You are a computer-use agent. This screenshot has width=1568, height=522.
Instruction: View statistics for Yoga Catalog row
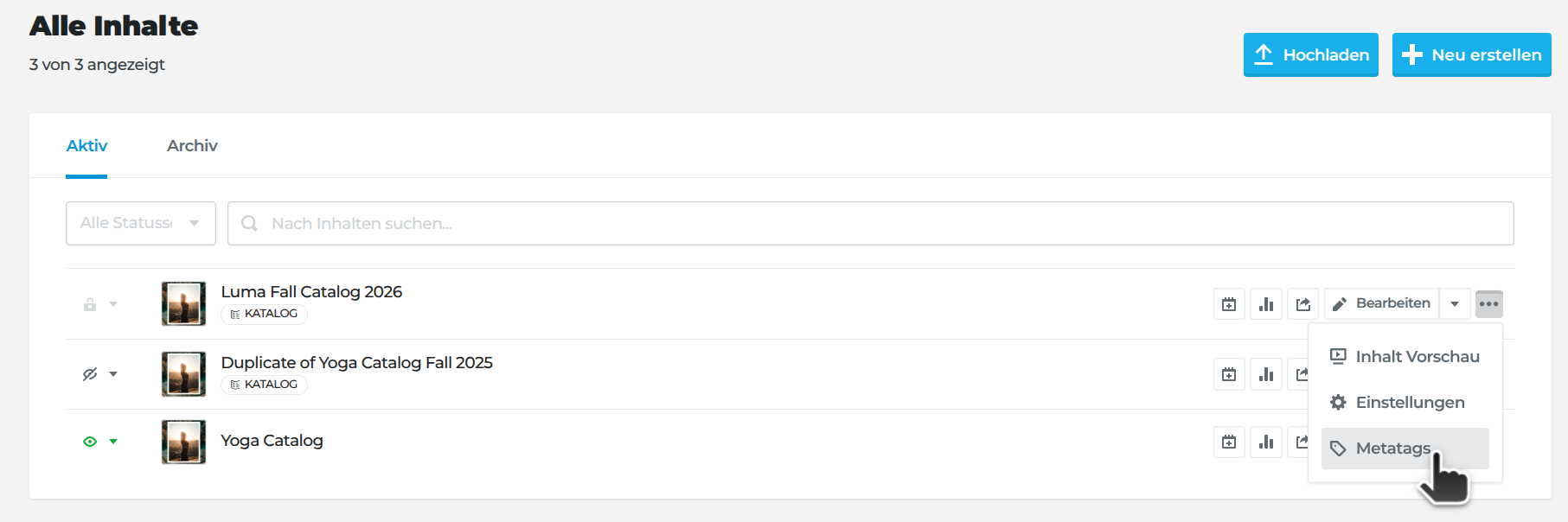coord(1266,442)
